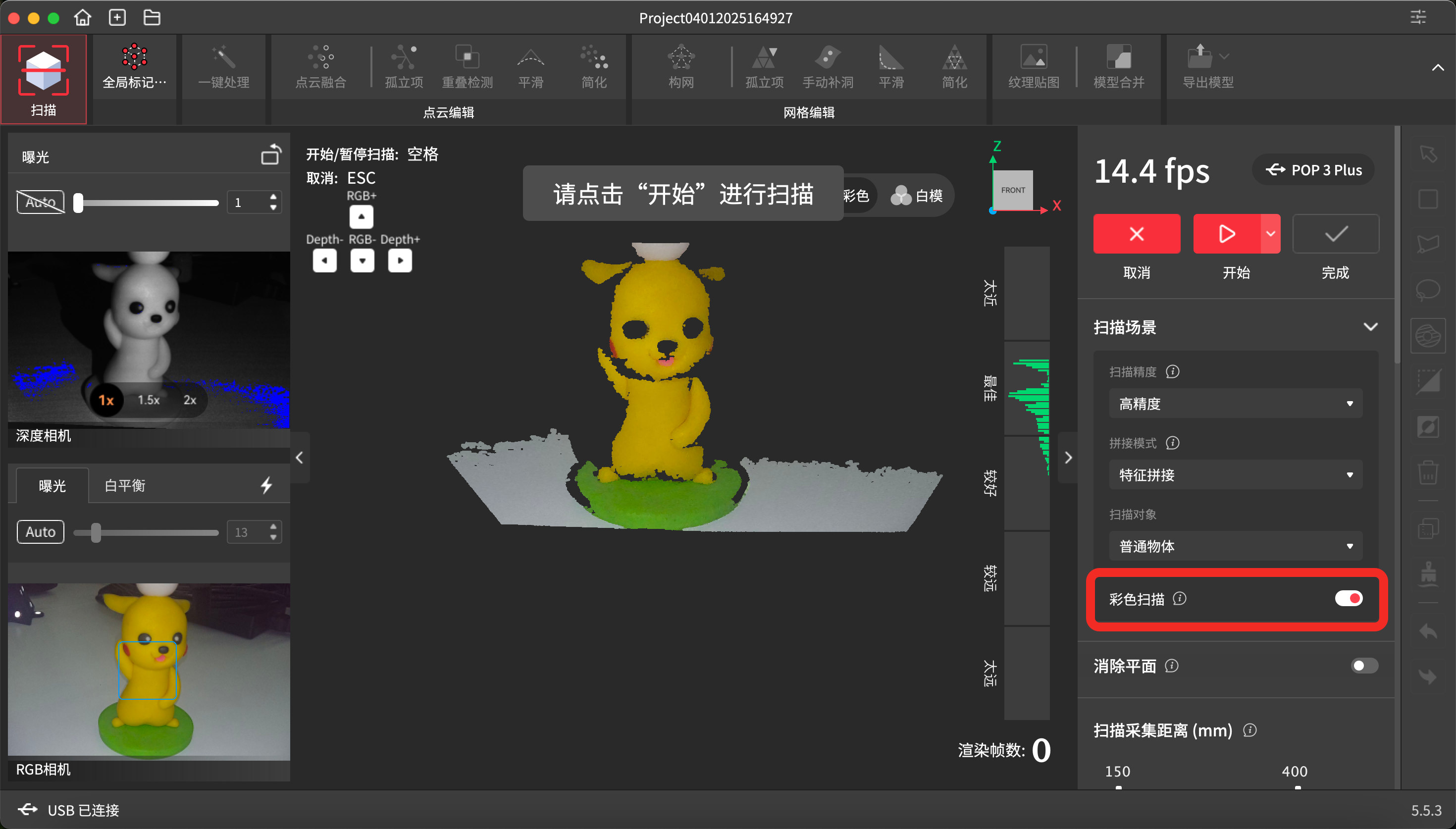1456x829 pixels.
Task: Click the RGB camera preview
Action: pos(149,672)
